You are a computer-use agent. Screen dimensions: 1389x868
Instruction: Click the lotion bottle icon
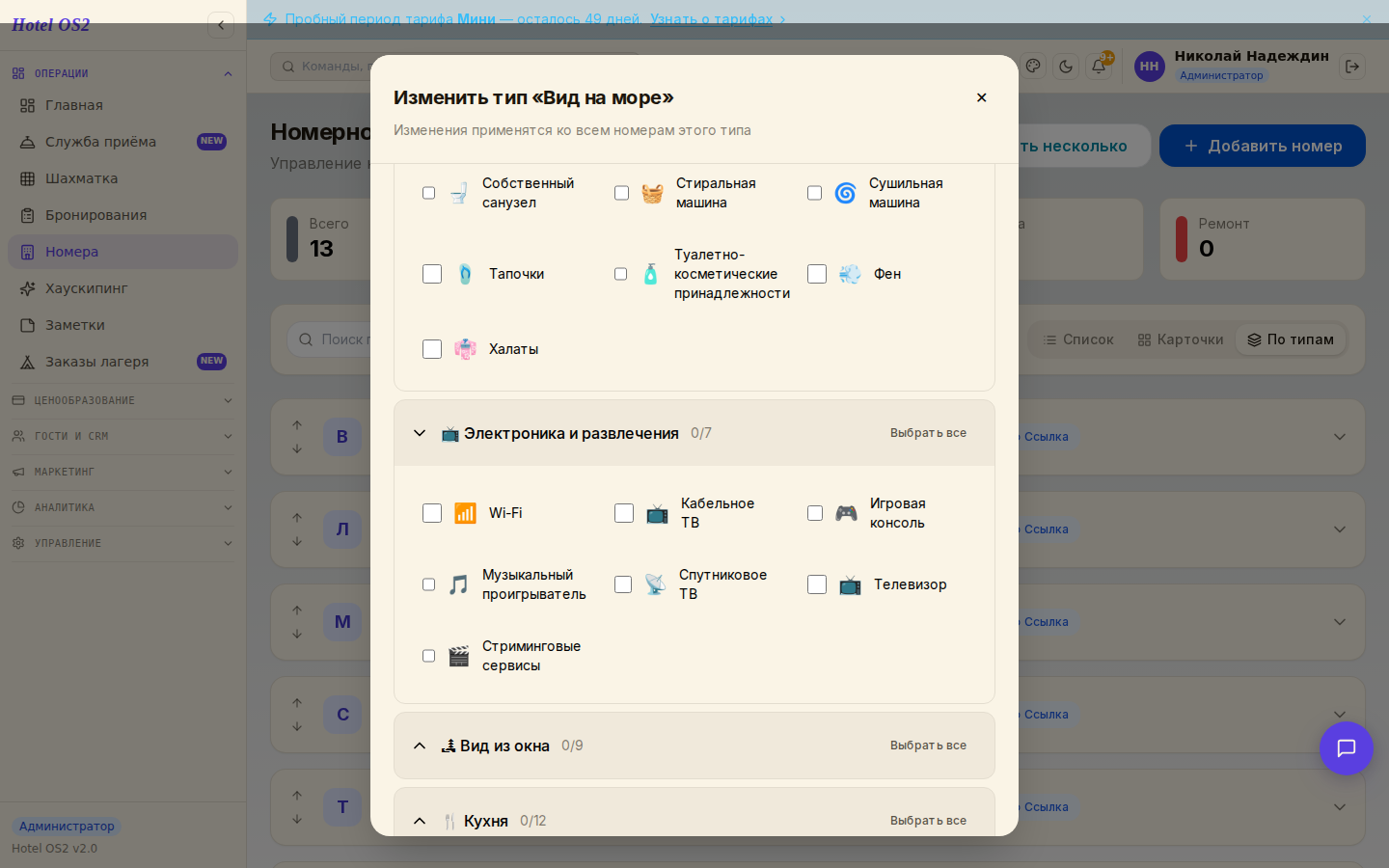pyautogui.click(x=650, y=274)
